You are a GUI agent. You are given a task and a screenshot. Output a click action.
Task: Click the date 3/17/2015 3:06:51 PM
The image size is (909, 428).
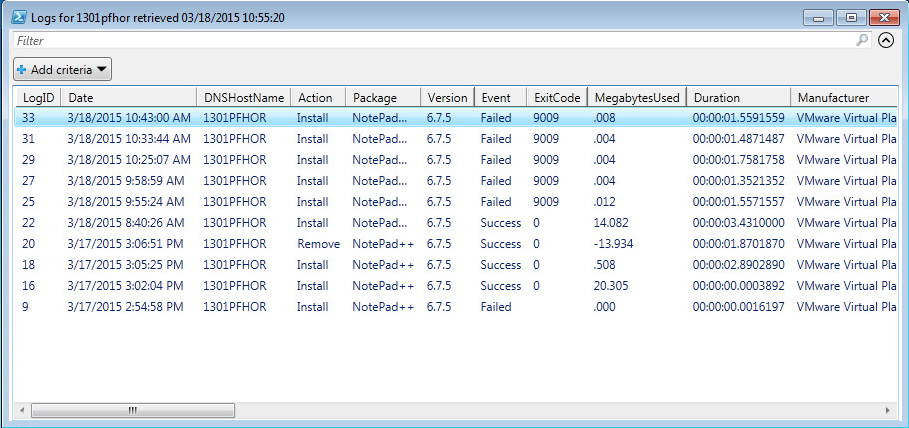pos(125,244)
